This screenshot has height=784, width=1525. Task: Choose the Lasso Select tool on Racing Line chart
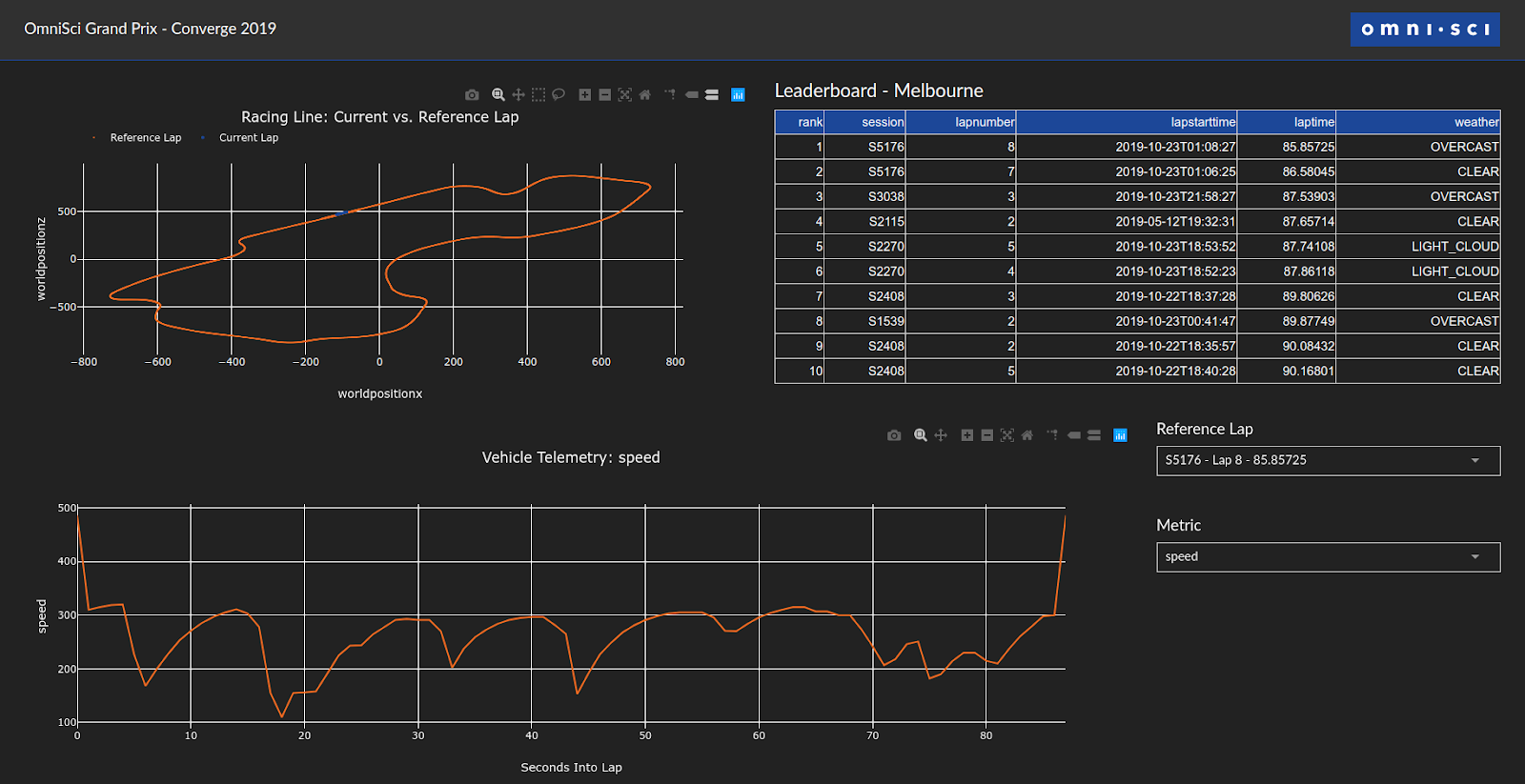point(559,95)
